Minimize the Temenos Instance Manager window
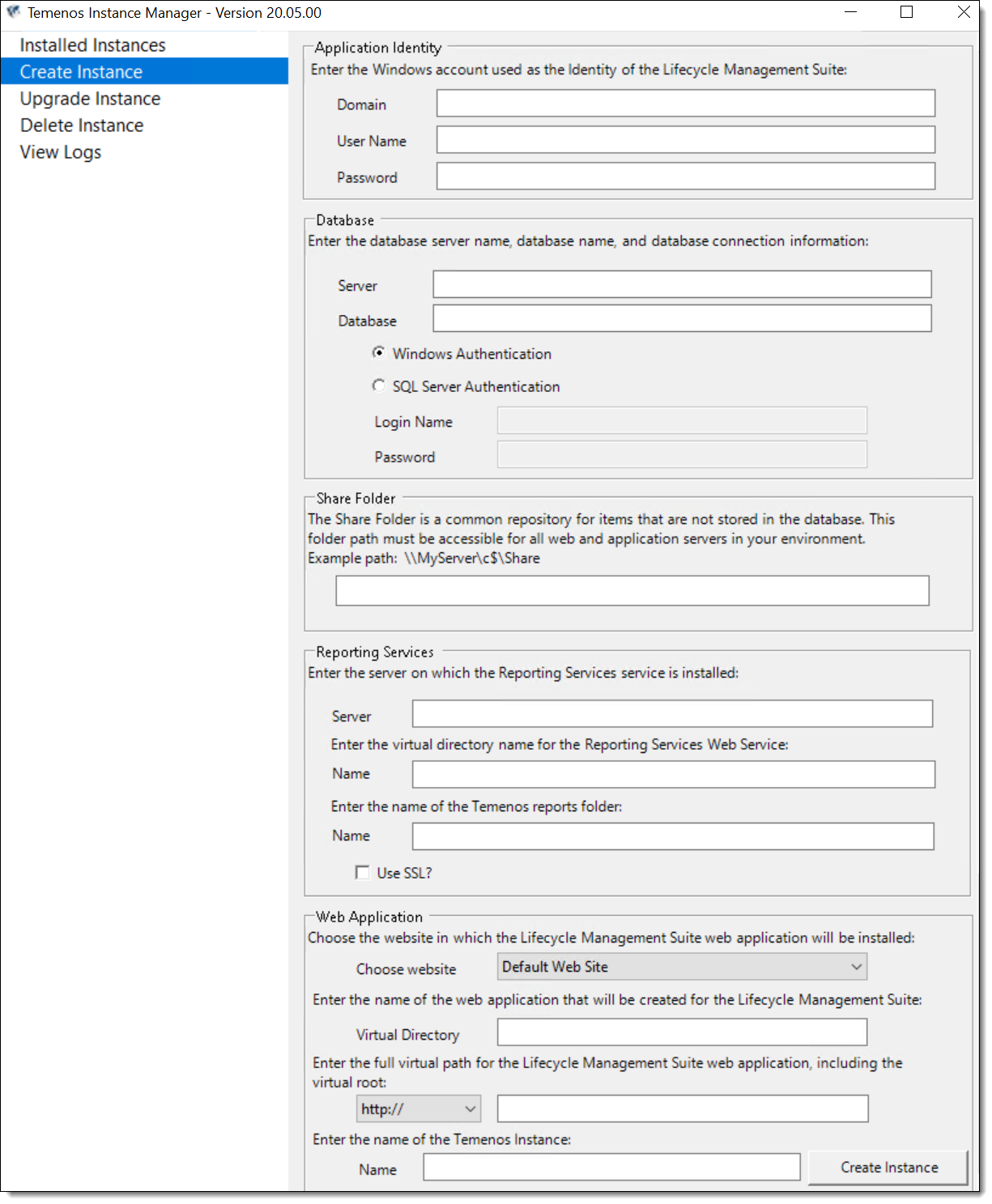Screen dimensions: 992x1204 pyautogui.click(x=851, y=12)
